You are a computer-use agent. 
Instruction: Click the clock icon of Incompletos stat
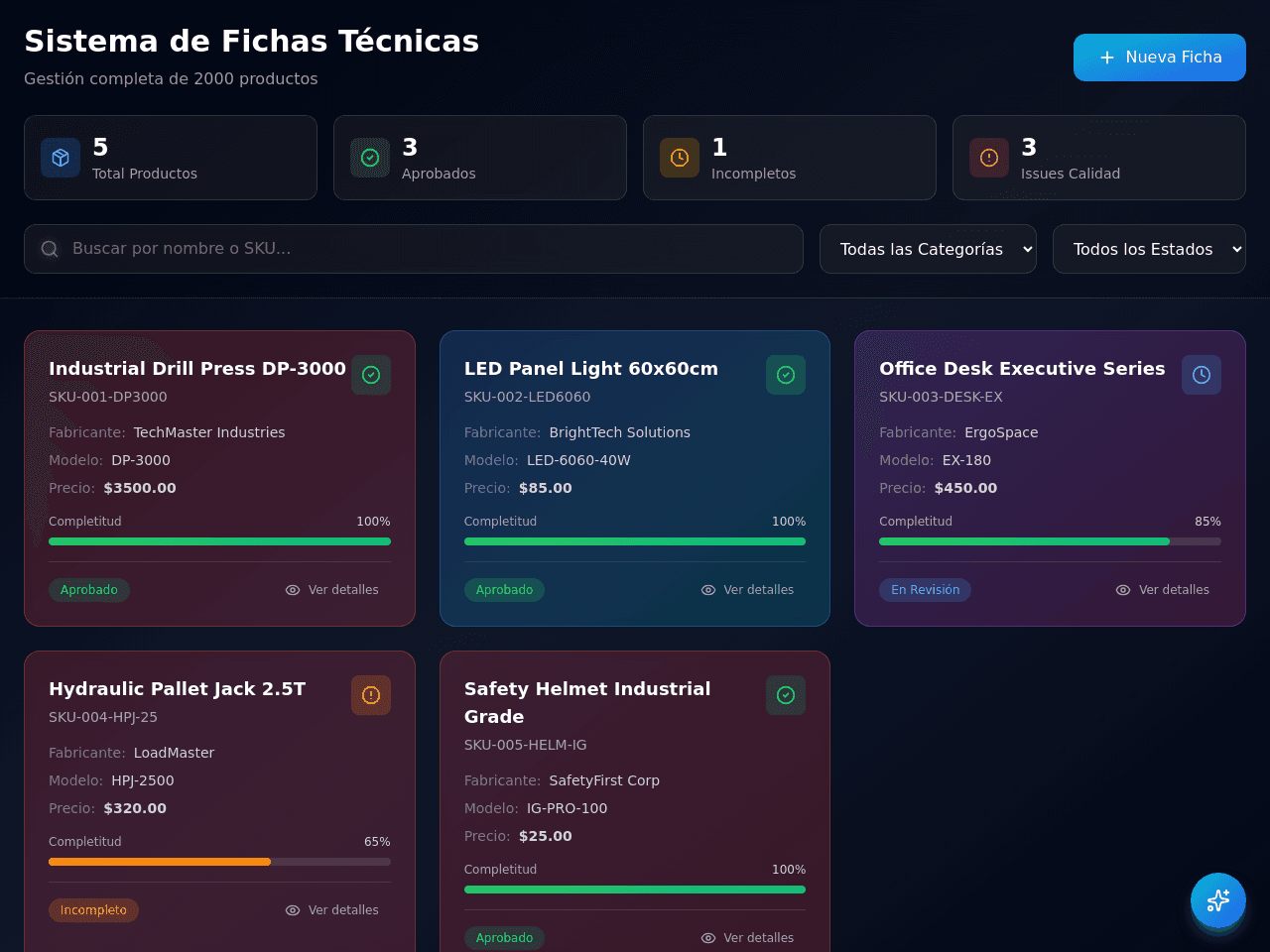680,158
